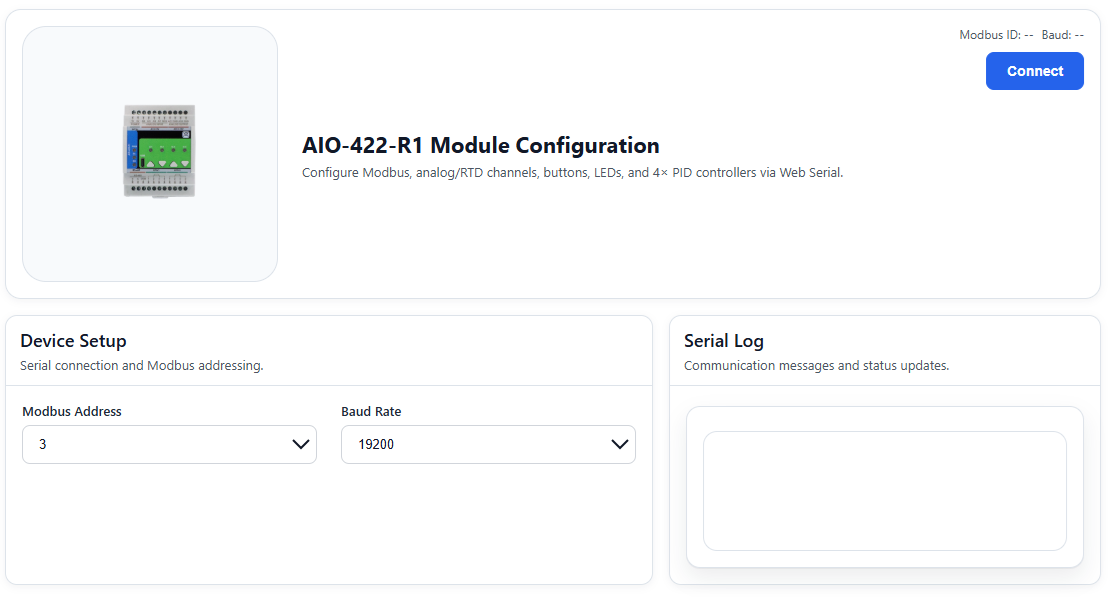Click the 'Serial Log' section title

[723, 341]
